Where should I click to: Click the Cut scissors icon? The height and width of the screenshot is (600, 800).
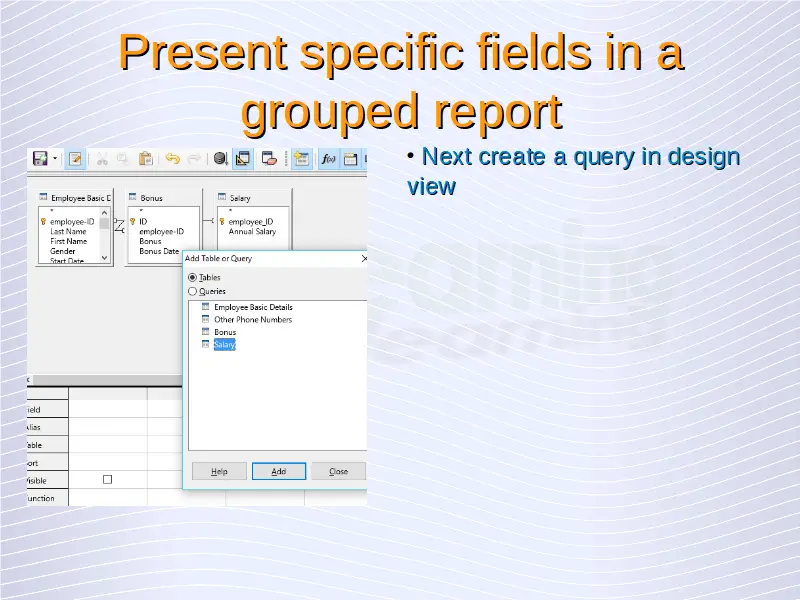click(x=102, y=159)
